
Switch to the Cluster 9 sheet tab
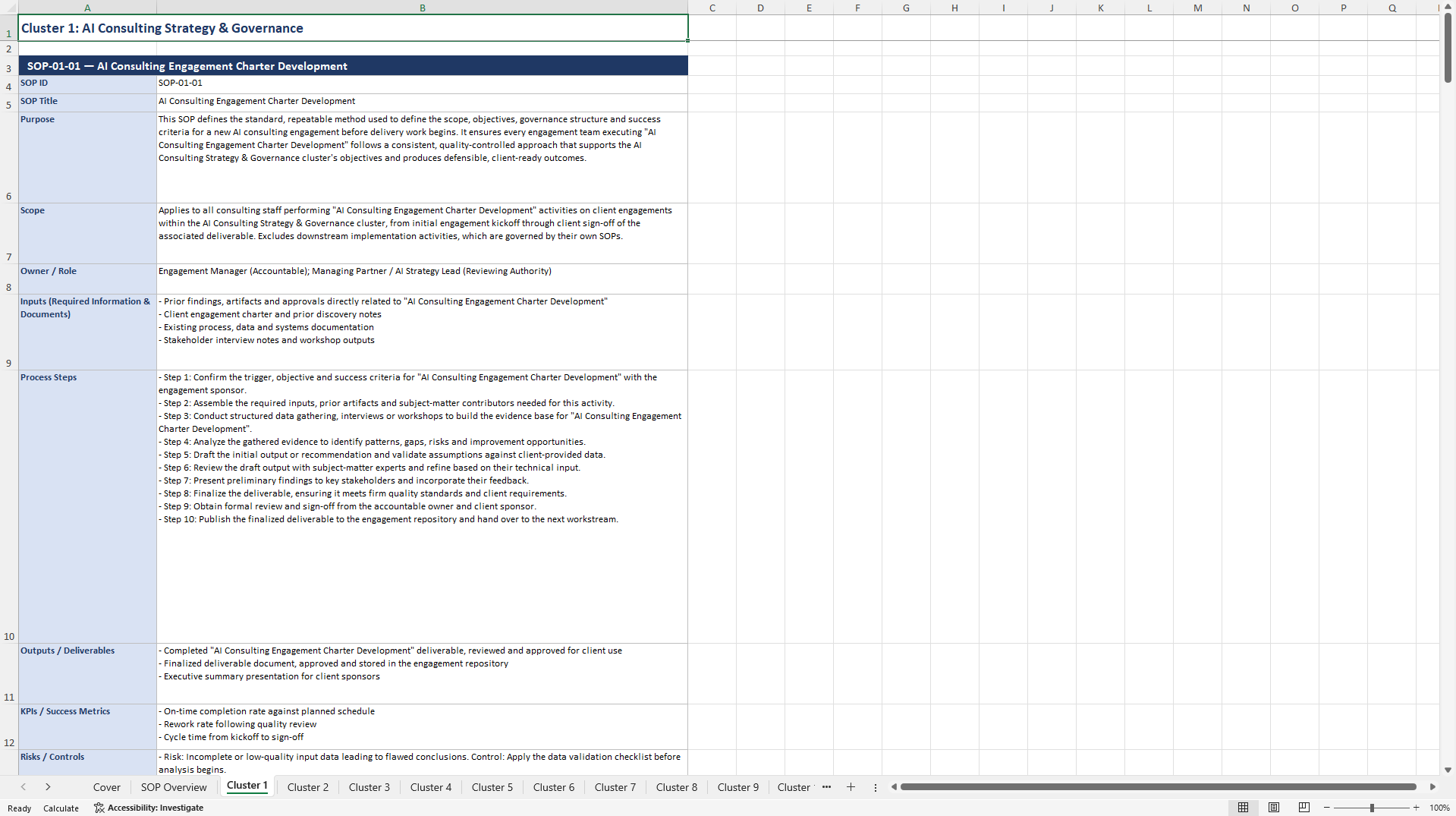click(738, 787)
